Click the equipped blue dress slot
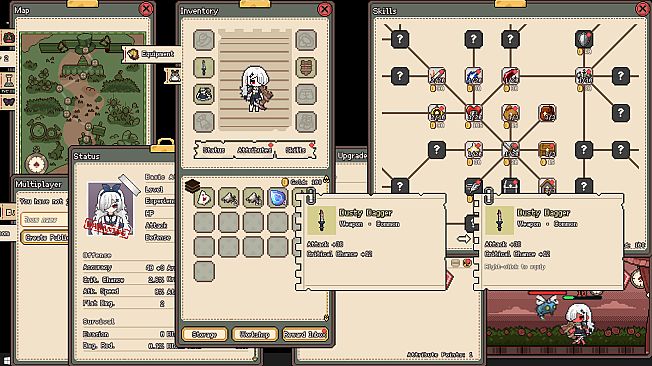This screenshot has height=366, width=652. coord(204,94)
